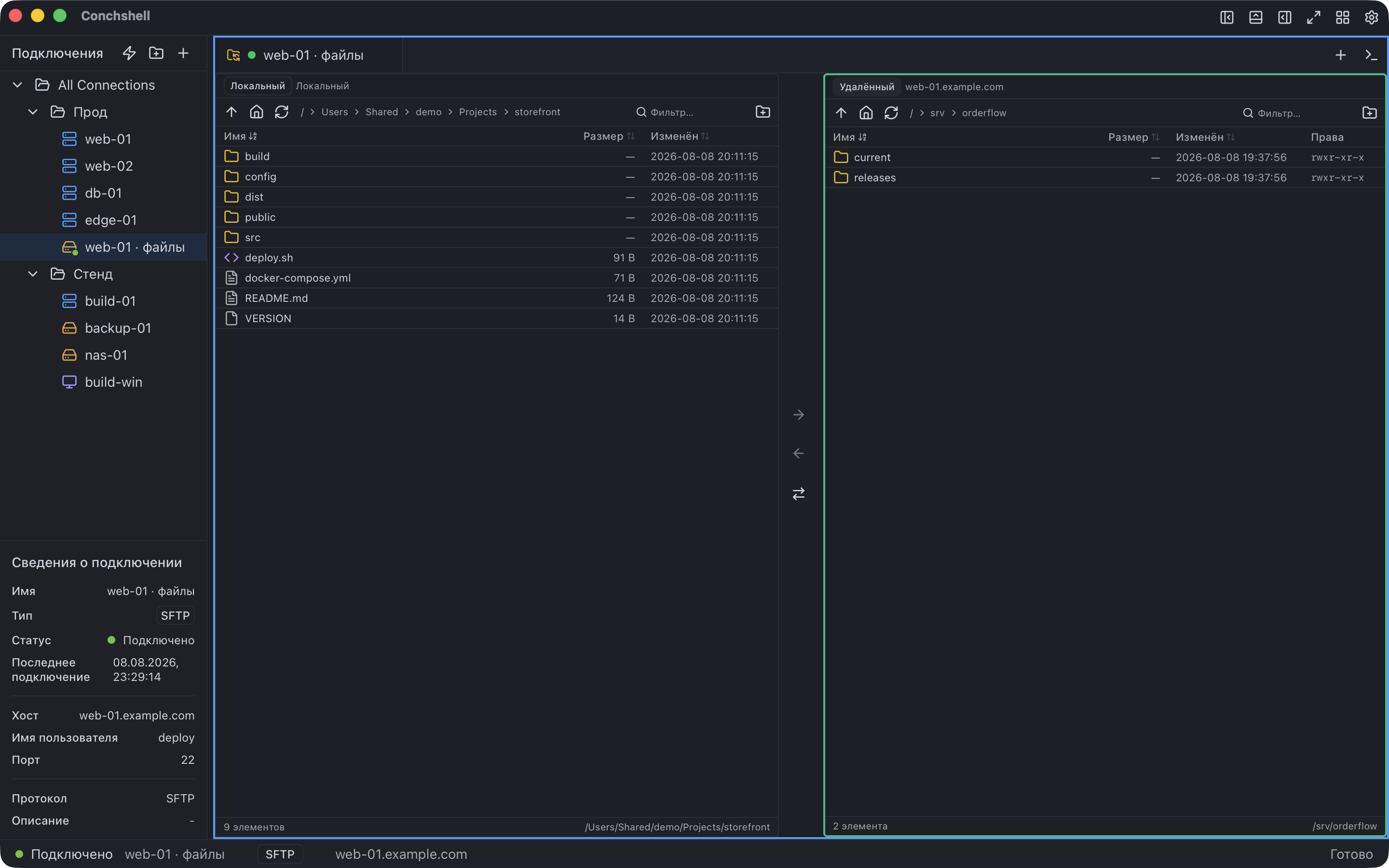The width and height of the screenshot is (1389, 868).
Task: Click the Удалённый pane mode button
Action: point(867,87)
